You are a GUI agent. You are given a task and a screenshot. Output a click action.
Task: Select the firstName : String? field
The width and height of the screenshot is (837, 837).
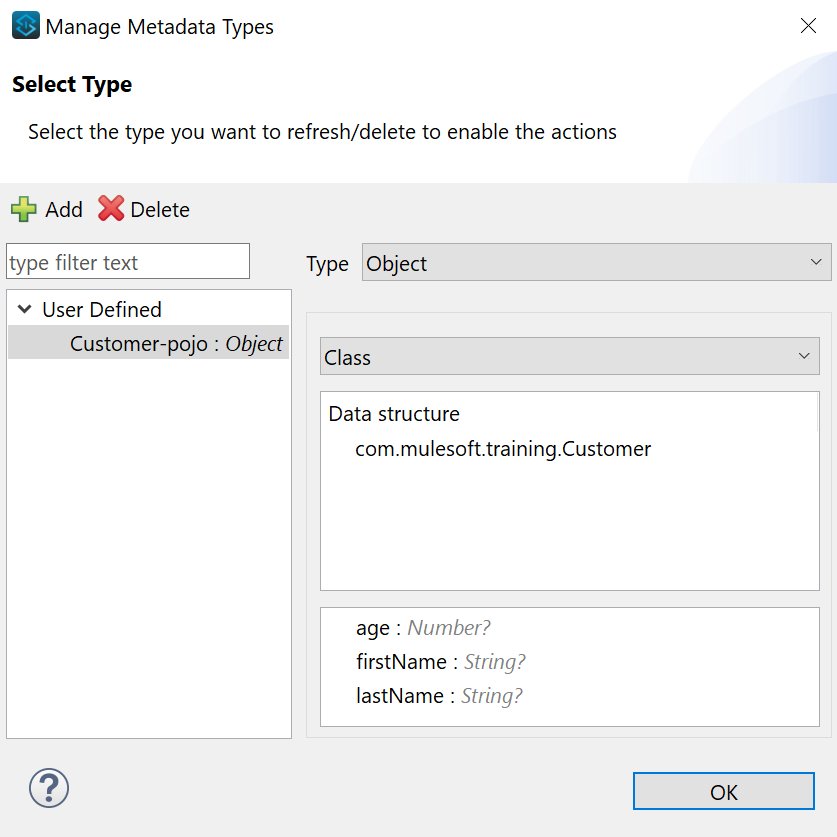pos(440,662)
